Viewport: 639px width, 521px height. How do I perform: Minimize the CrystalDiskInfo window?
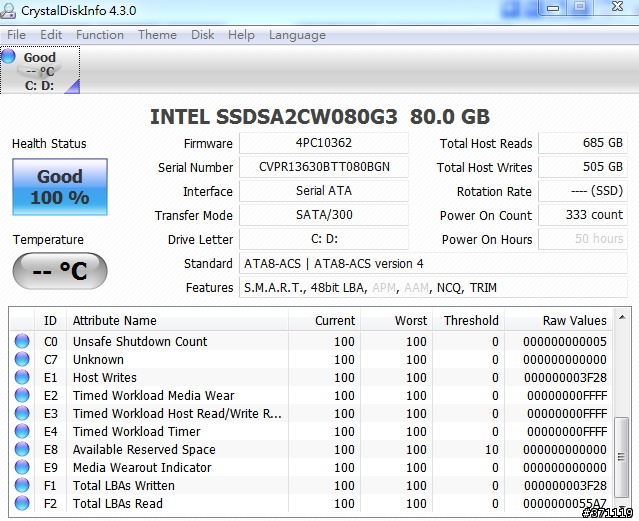click(x=553, y=7)
